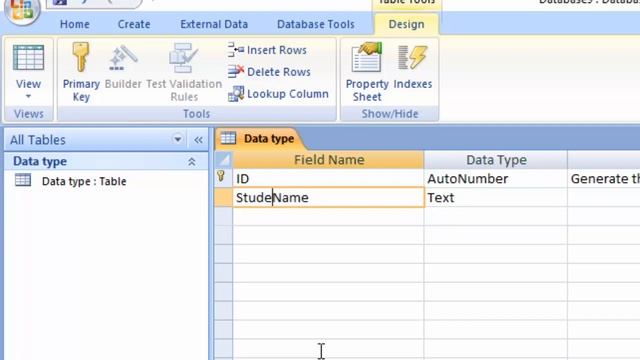Viewport: 640px width, 360px height.
Task: Delete Rows from the table
Action: pos(269,72)
